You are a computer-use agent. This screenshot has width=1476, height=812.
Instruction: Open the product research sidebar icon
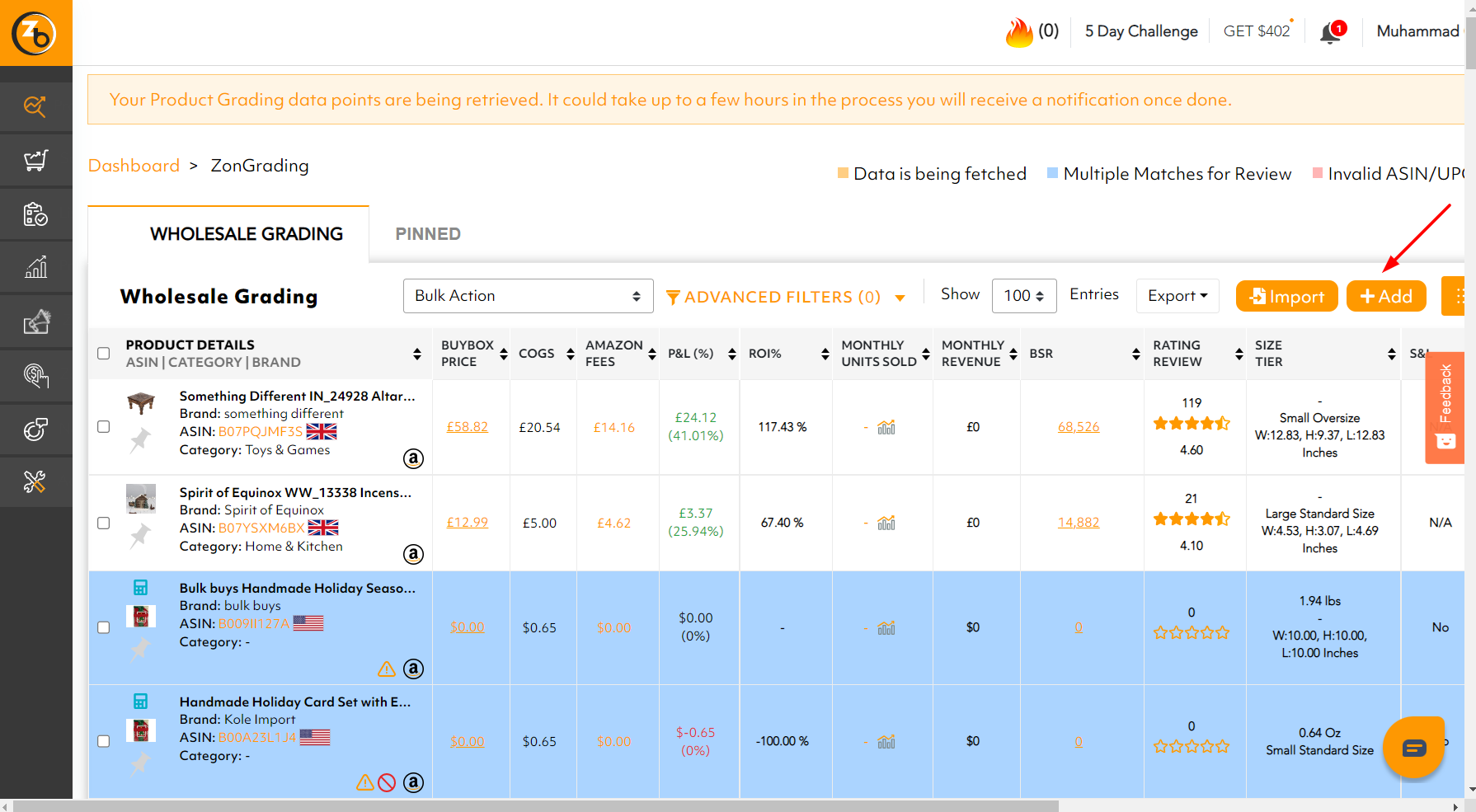35,106
